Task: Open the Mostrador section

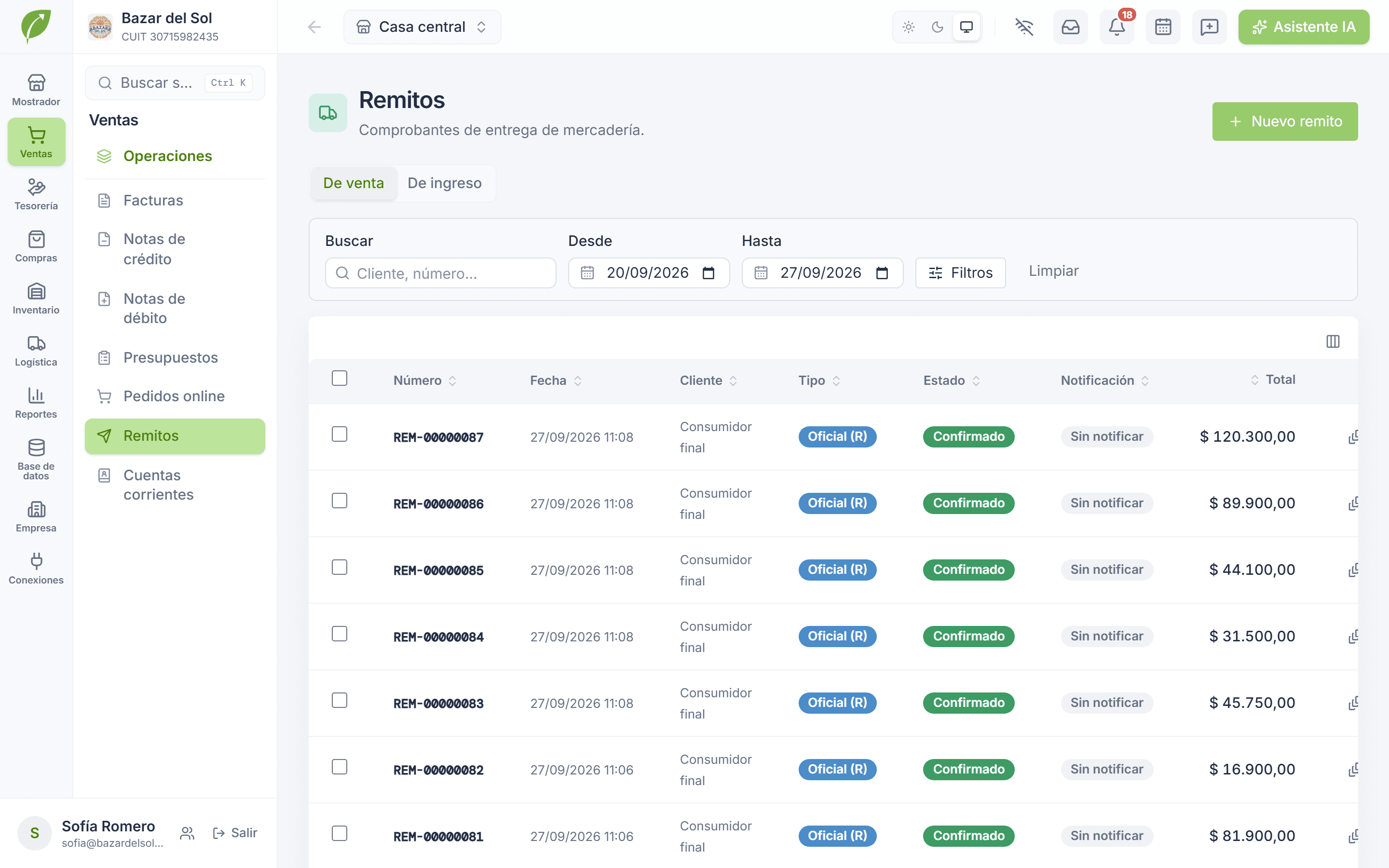Action: (x=36, y=90)
